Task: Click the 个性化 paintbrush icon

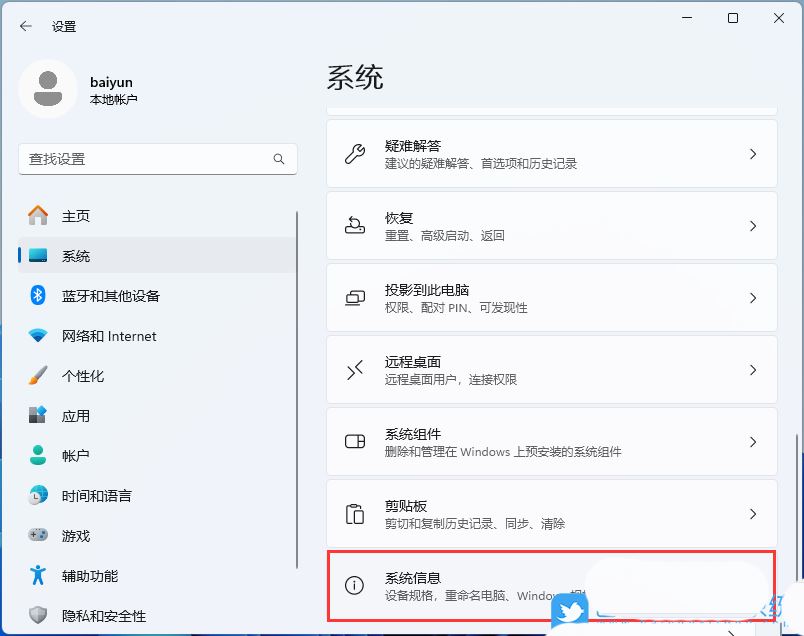Action: pyautogui.click(x=37, y=376)
